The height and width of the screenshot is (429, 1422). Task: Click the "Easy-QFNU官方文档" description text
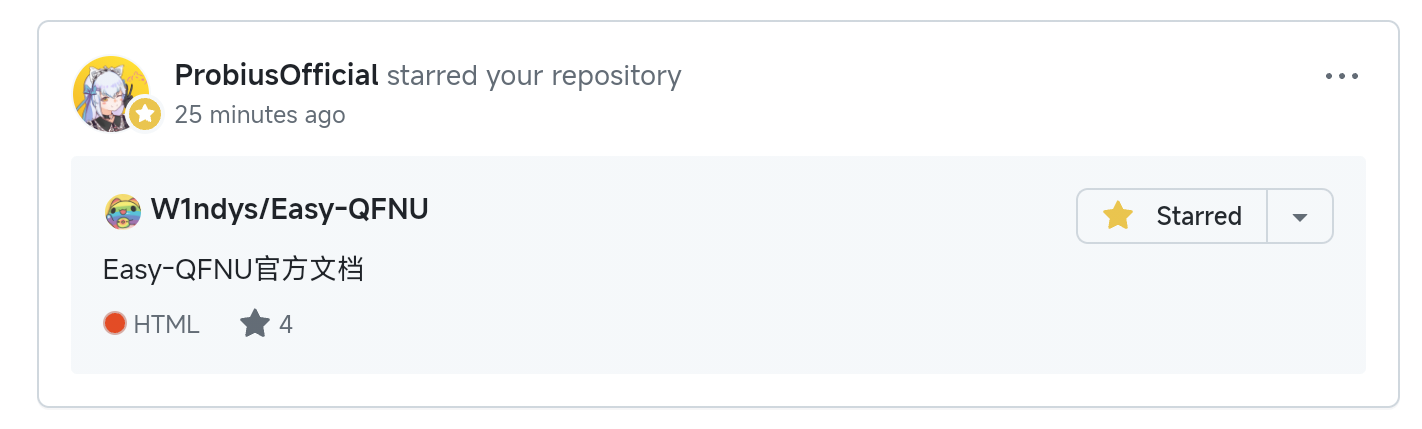click(x=232, y=269)
